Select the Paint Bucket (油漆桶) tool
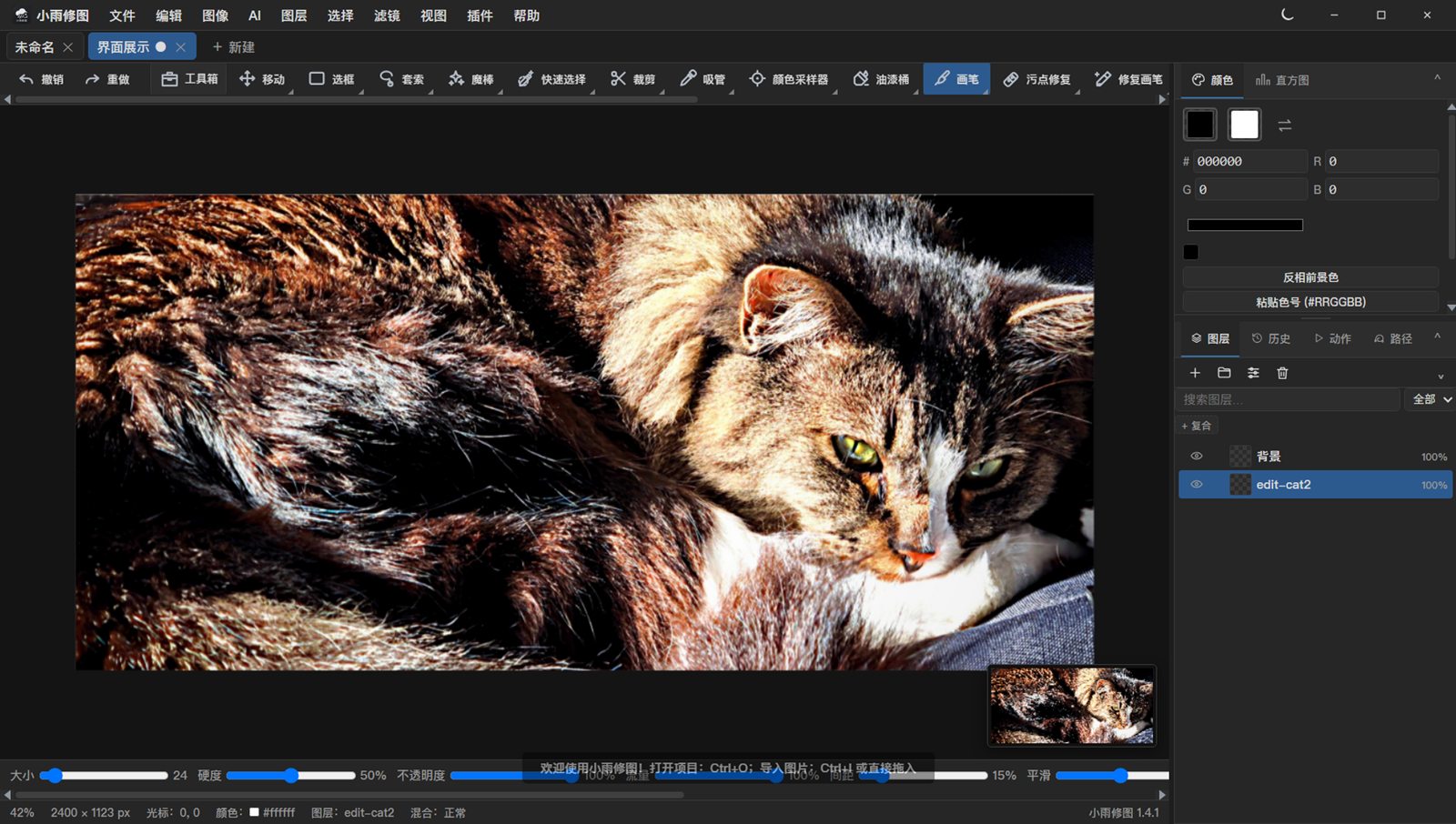 (x=881, y=79)
